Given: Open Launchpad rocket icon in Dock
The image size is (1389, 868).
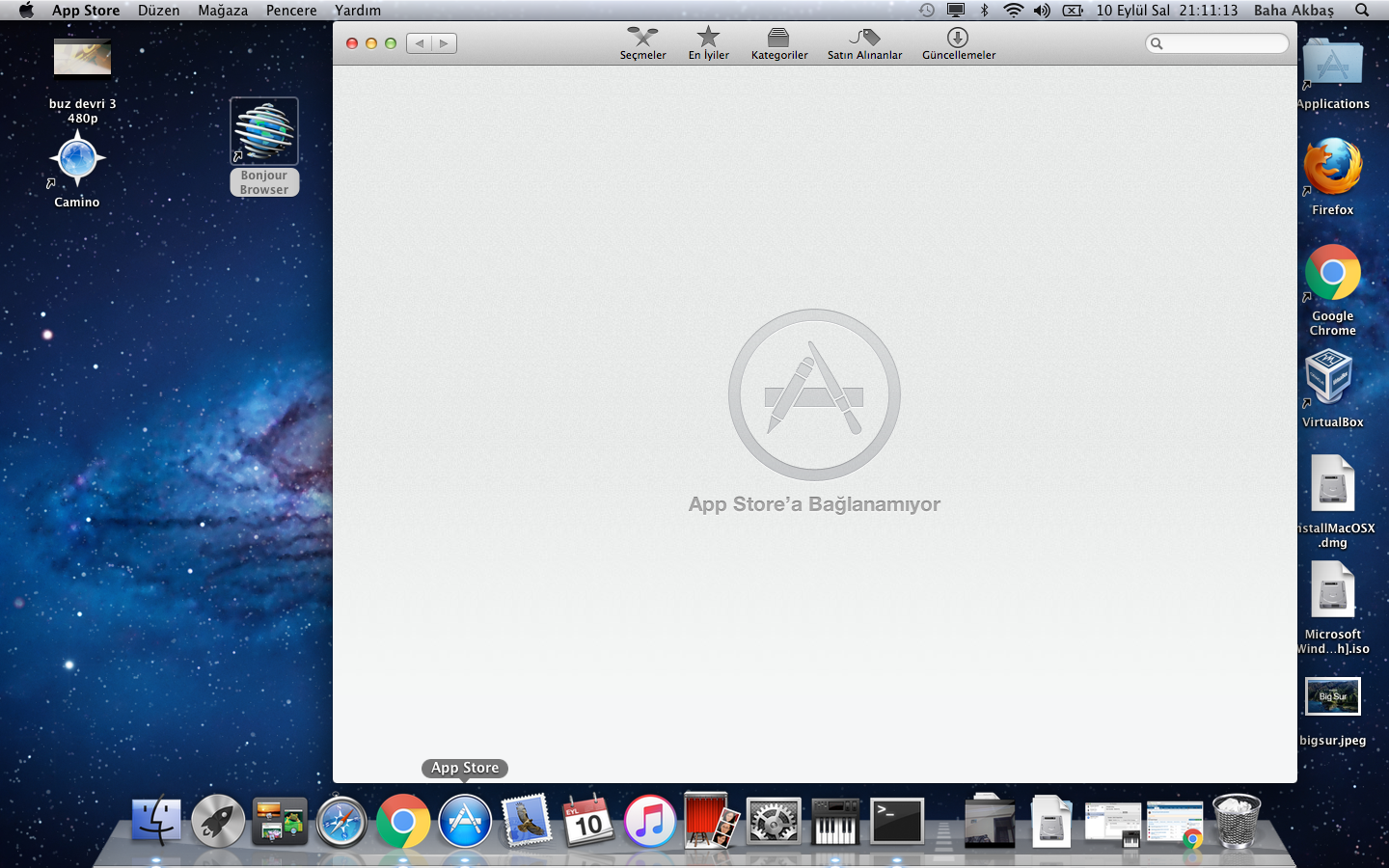Looking at the screenshot, I should [x=218, y=822].
